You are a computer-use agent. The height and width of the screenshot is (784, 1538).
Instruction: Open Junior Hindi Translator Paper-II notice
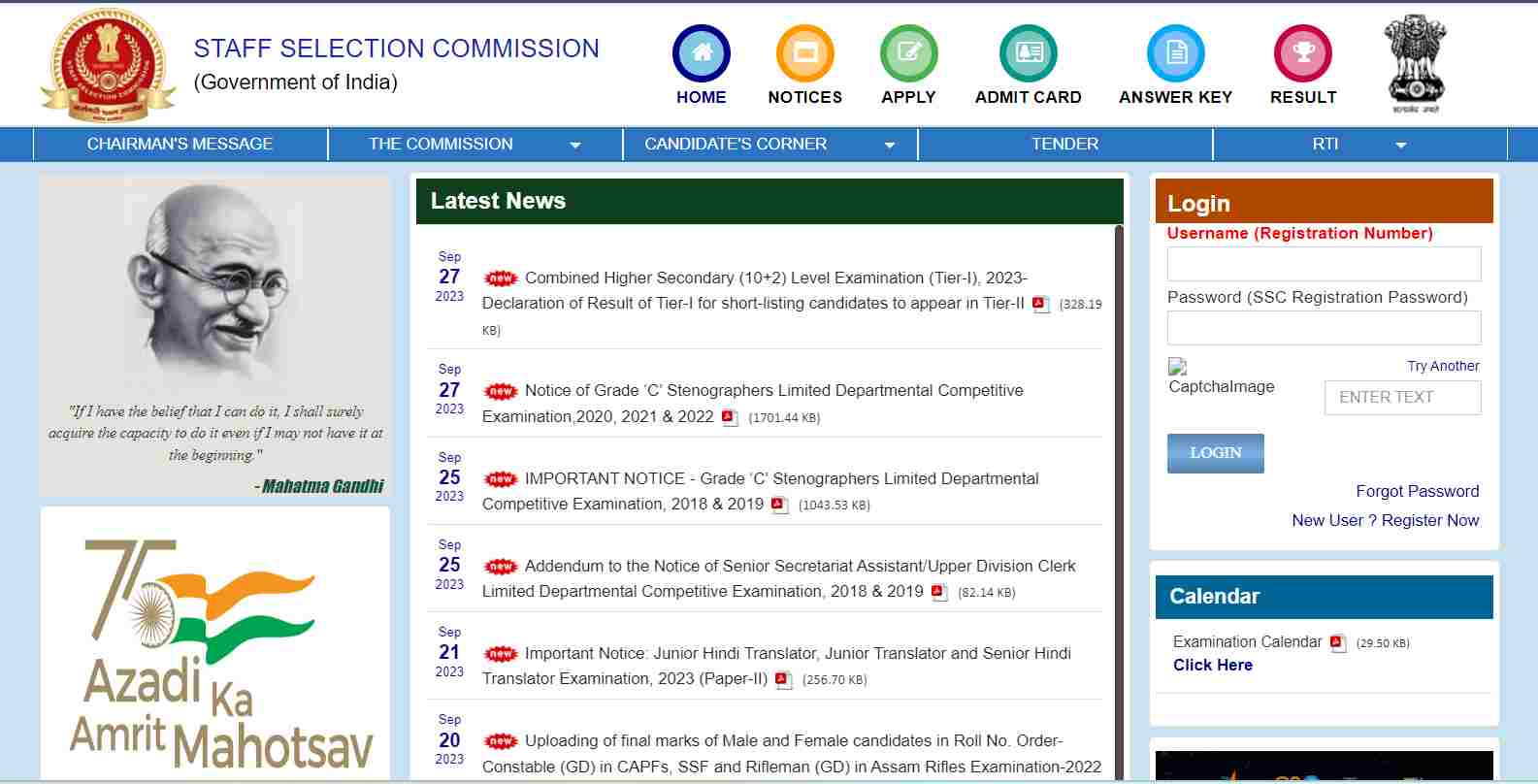click(x=776, y=666)
